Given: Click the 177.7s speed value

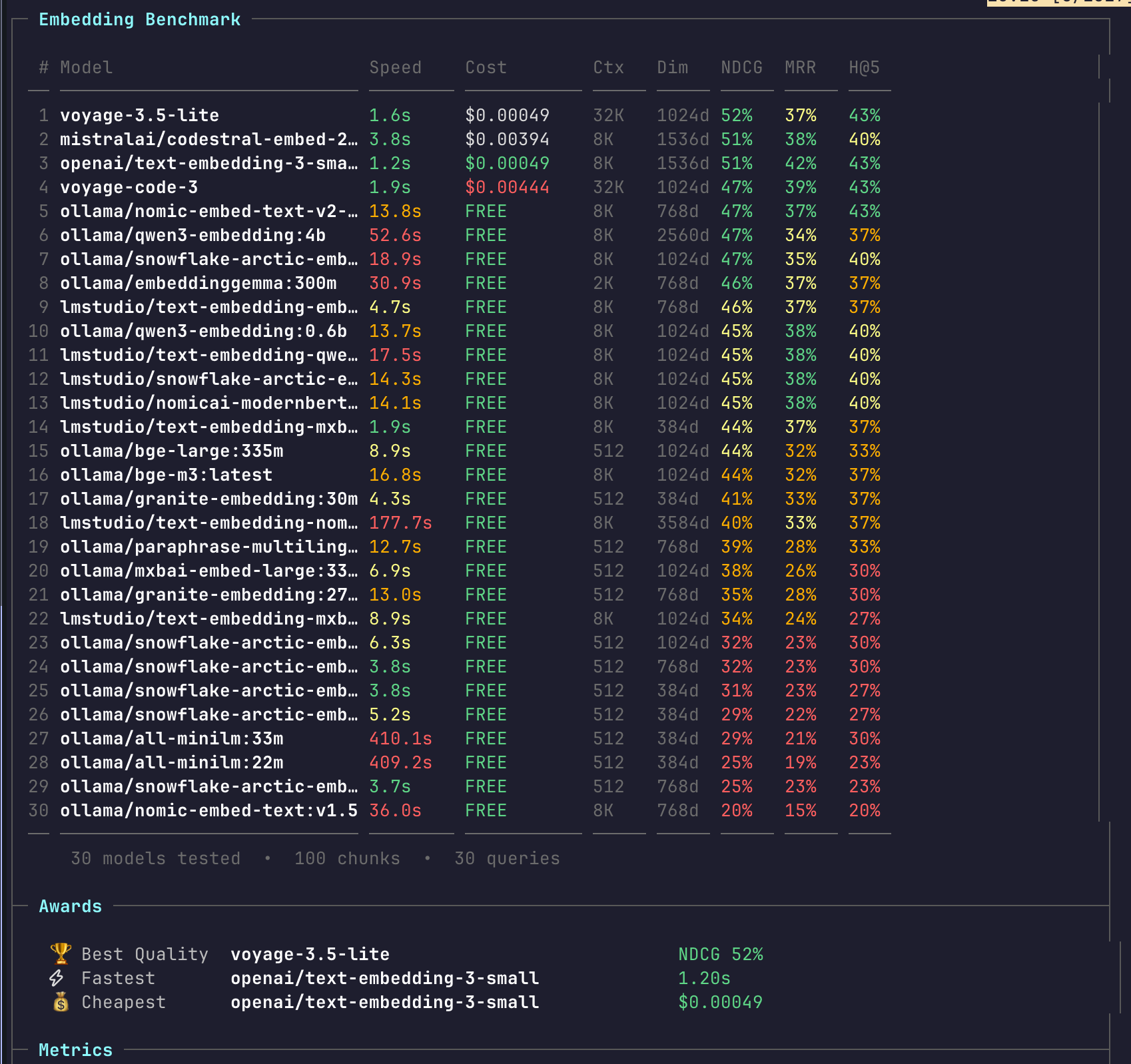Looking at the screenshot, I should click(401, 523).
